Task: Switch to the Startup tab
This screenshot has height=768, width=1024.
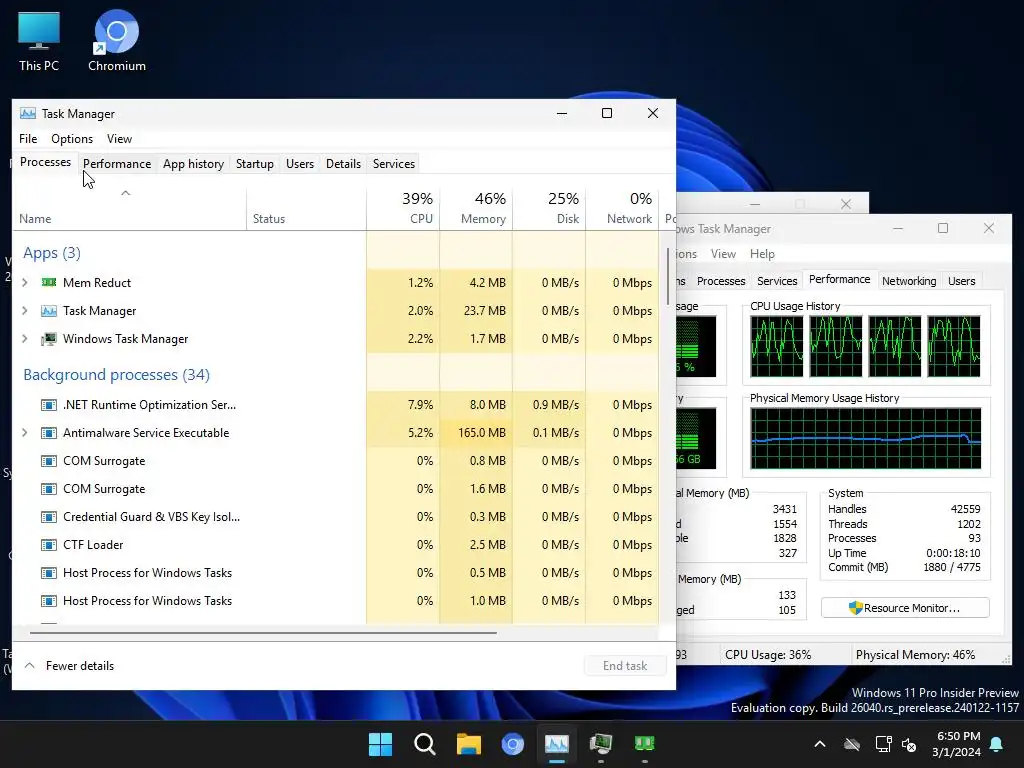Action: click(255, 164)
